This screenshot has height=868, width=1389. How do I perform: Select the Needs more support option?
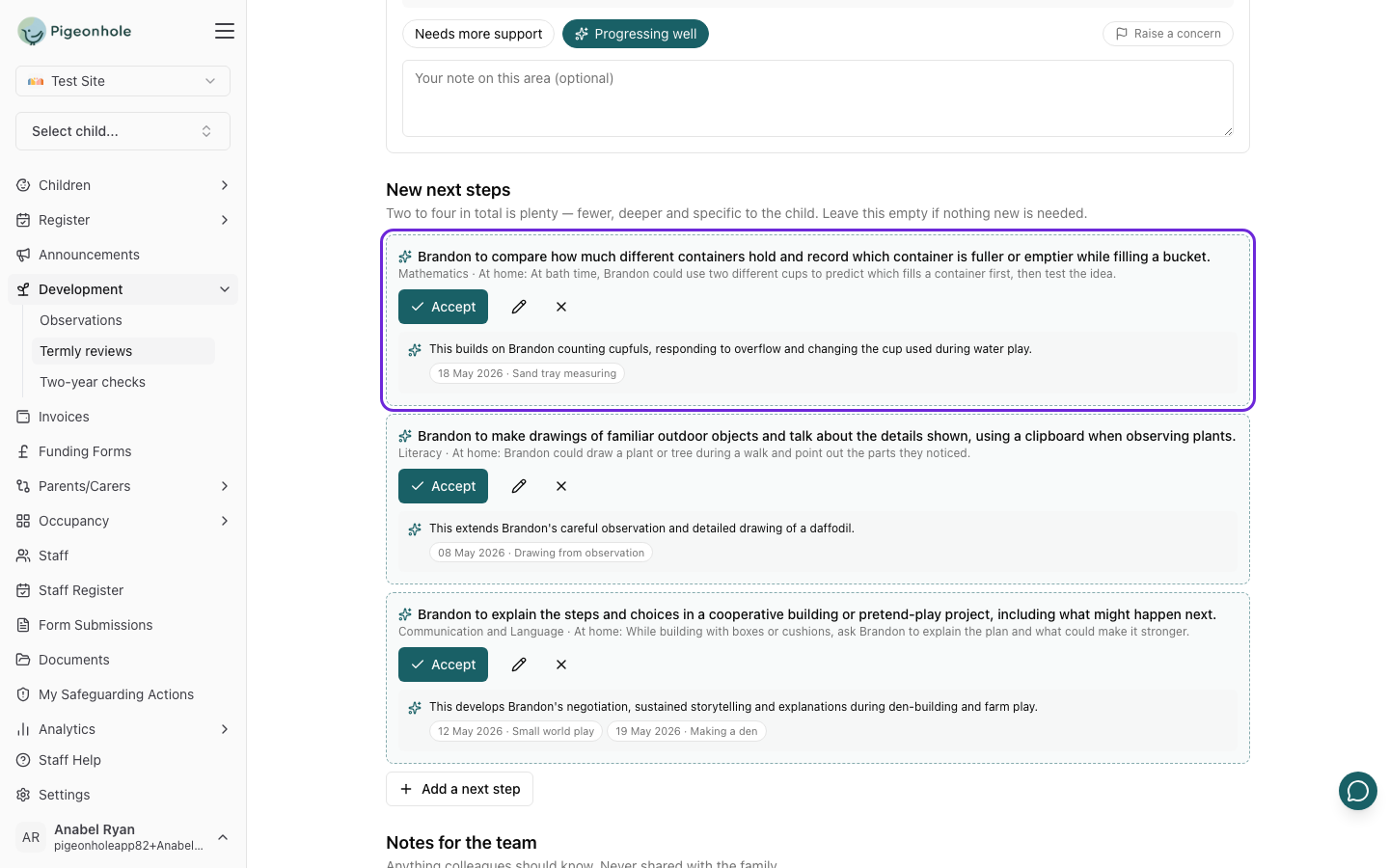point(478,34)
